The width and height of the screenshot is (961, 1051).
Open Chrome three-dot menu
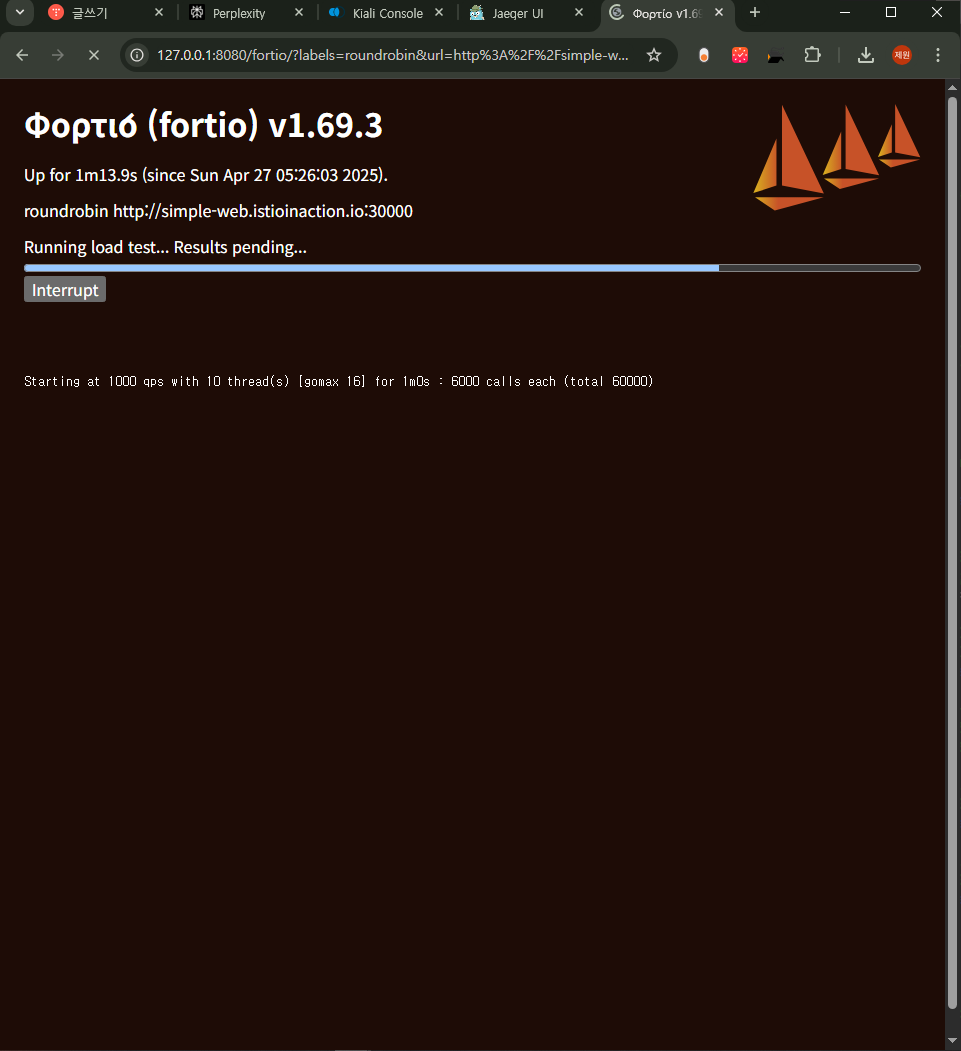[x=938, y=55]
